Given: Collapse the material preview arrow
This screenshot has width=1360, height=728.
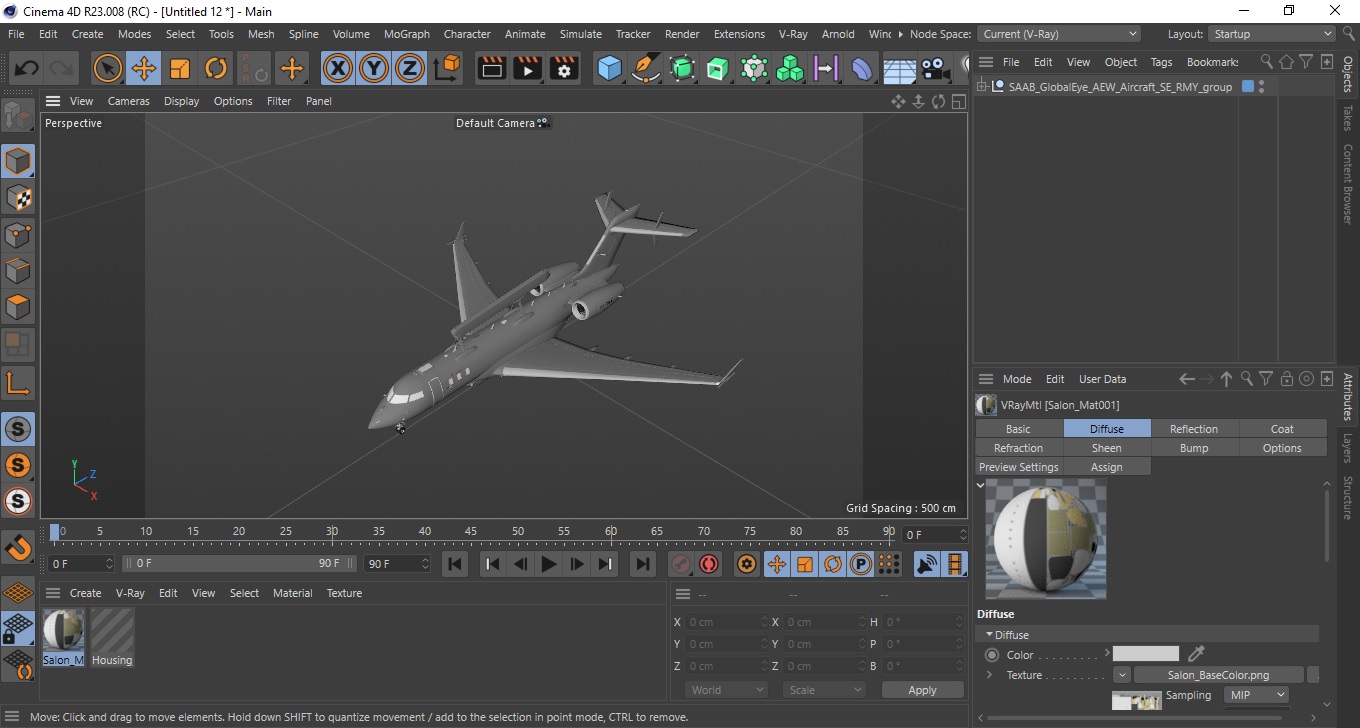Looking at the screenshot, I should point(981,485).
